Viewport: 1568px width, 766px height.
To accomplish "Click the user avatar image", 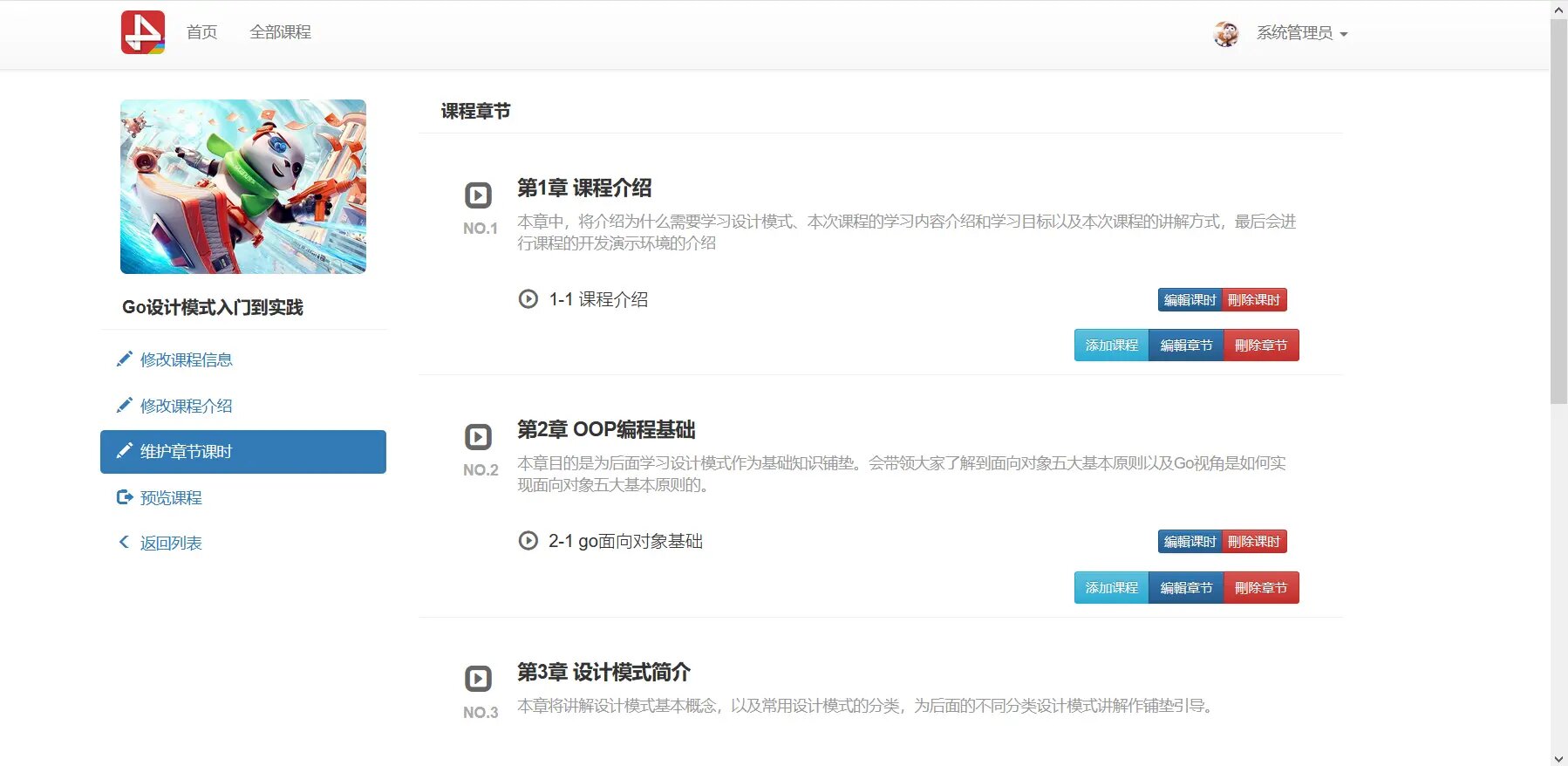I will [1226, 34].
